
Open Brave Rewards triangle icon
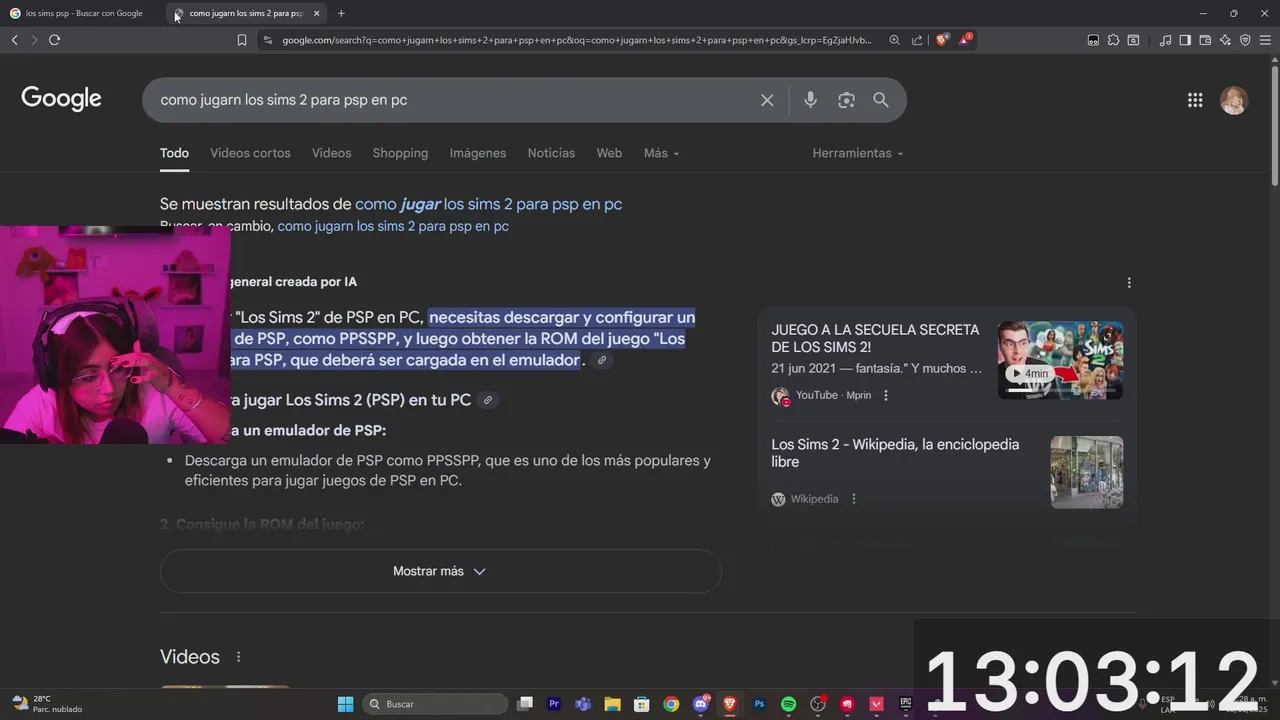[x=965, y=40]
